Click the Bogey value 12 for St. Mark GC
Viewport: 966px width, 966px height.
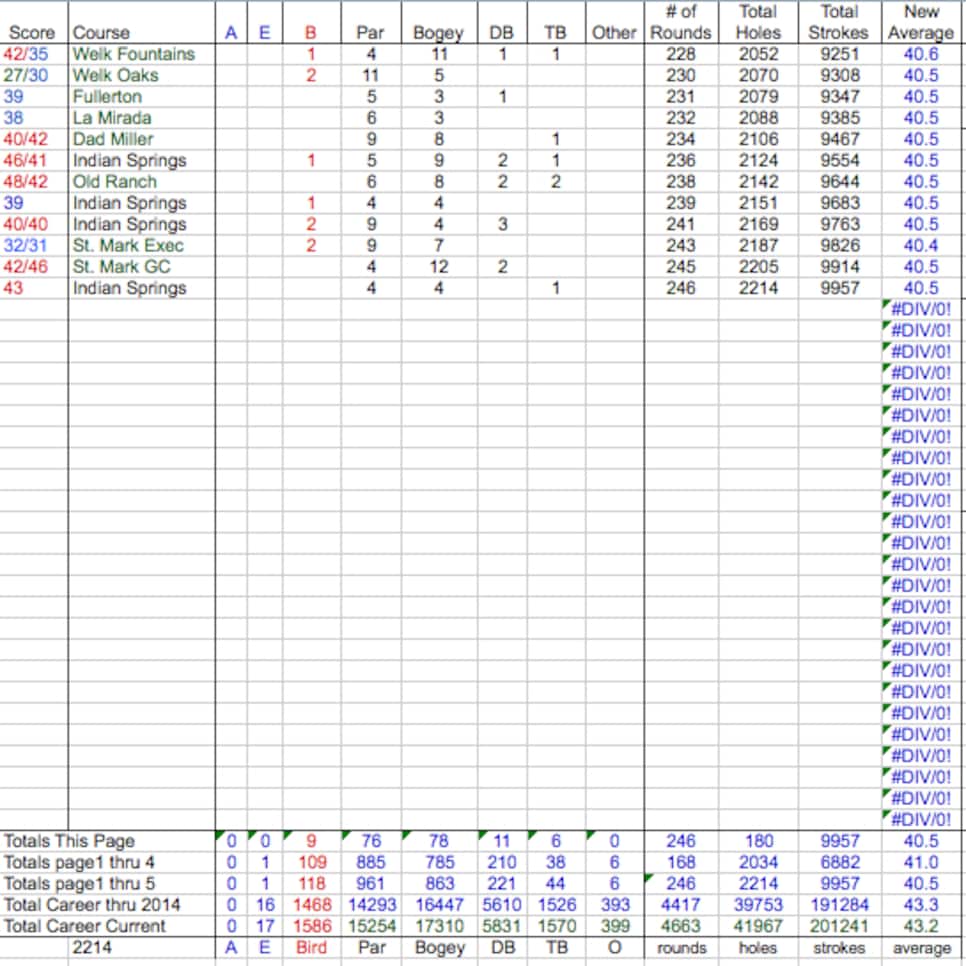(439, 267)
